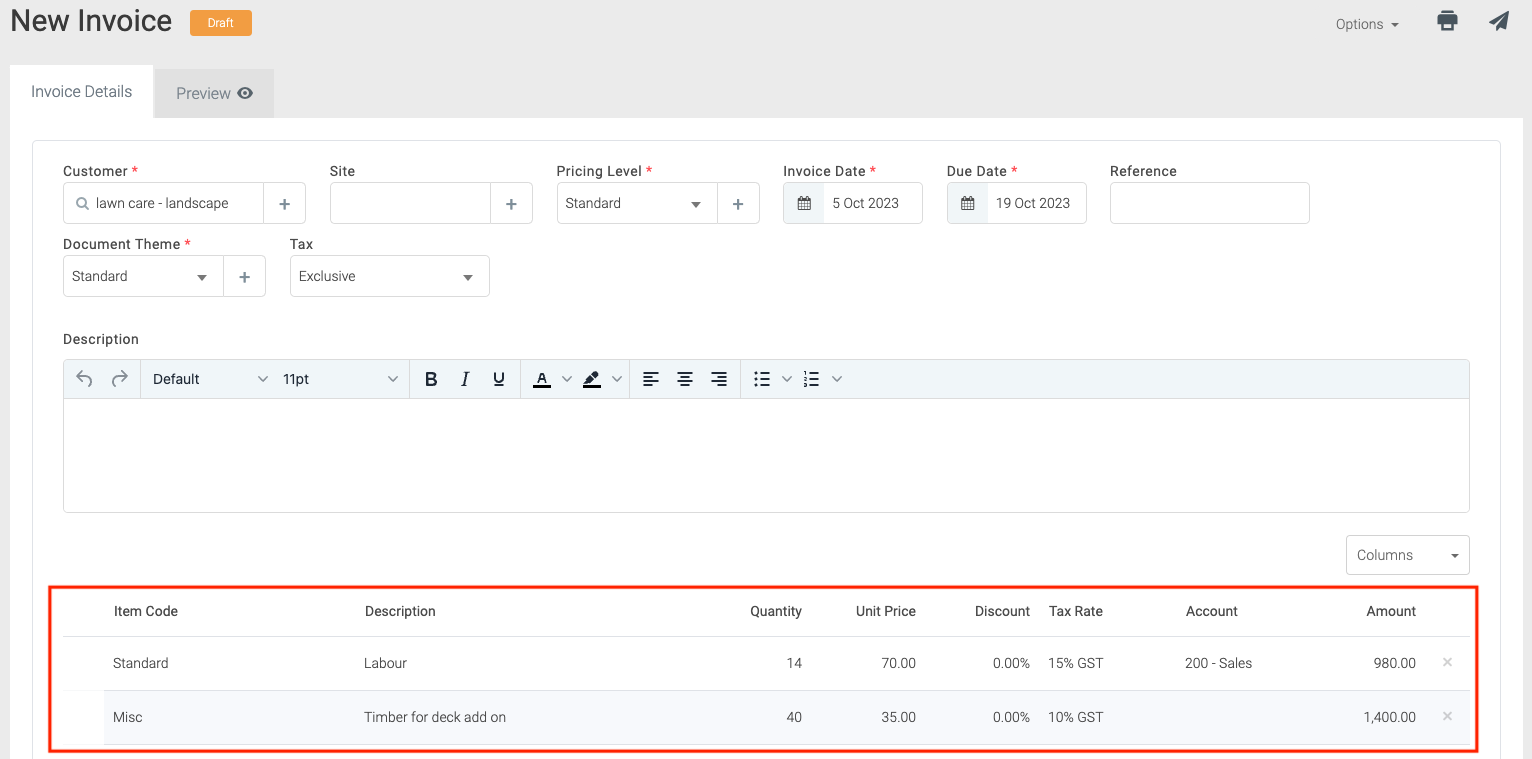
Task: Click the undo icon in the editor
Action: coord(84,378)
